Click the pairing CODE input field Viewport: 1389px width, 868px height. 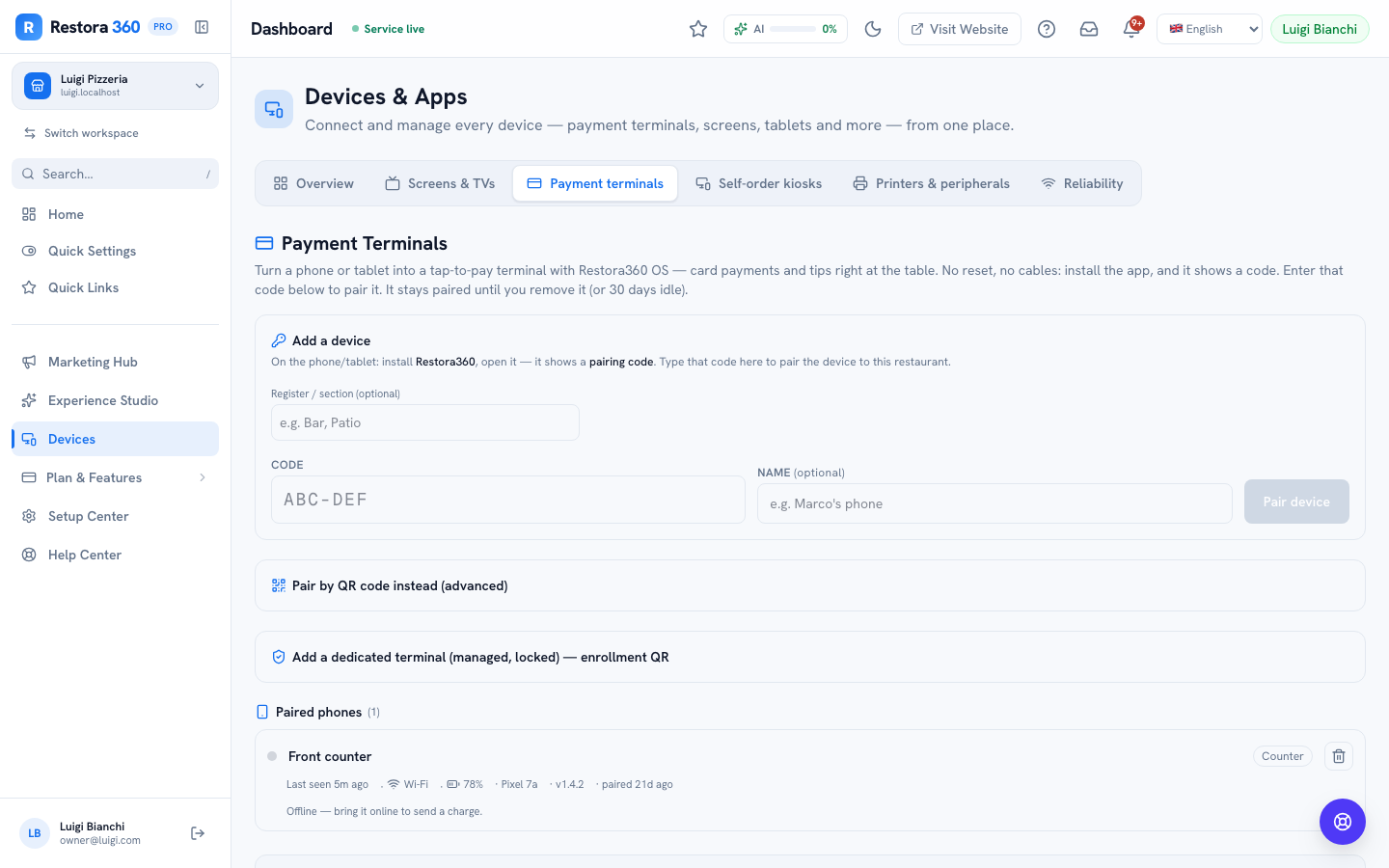[x=508, y=500]
